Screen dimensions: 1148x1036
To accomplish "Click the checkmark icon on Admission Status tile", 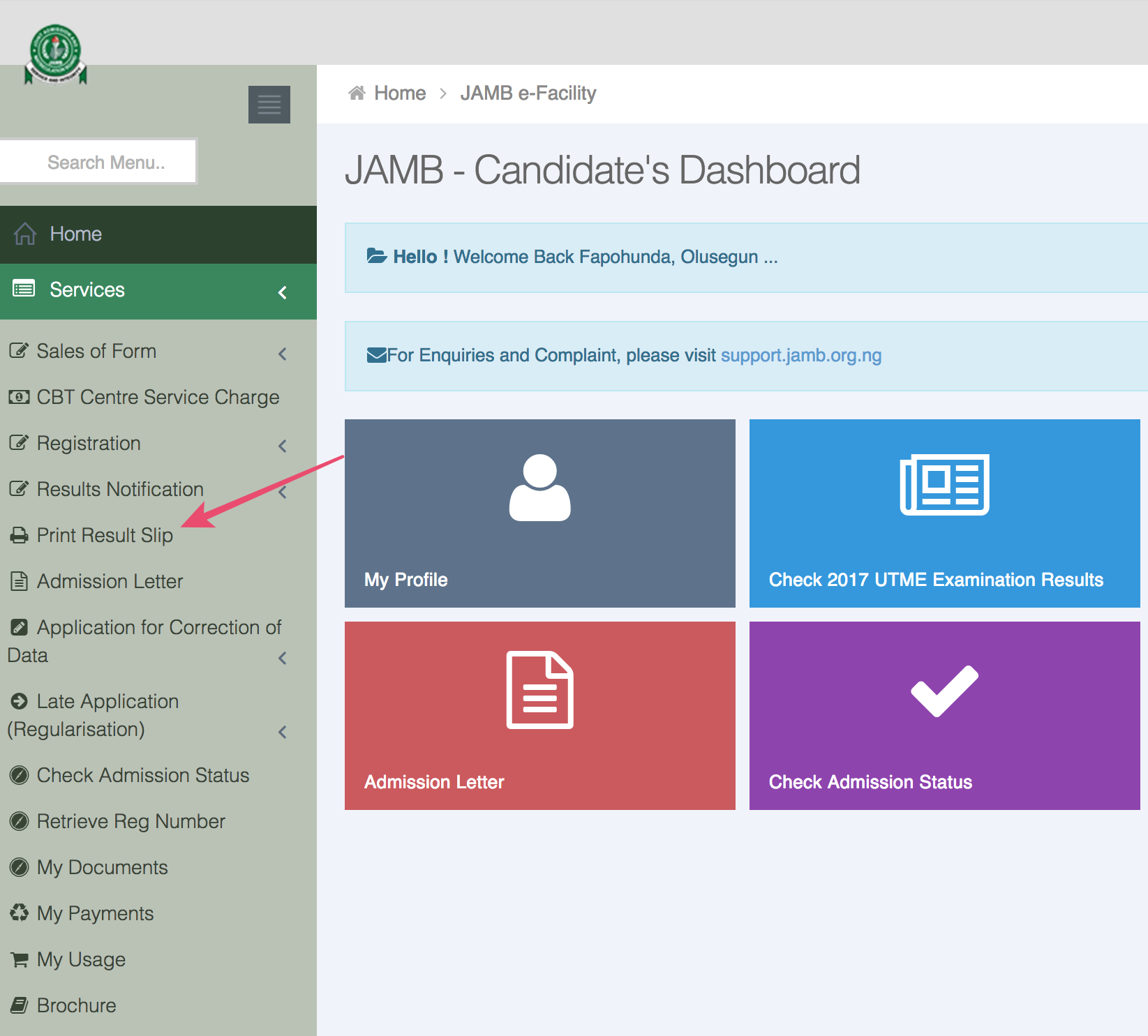I will [x=944, y=691].
